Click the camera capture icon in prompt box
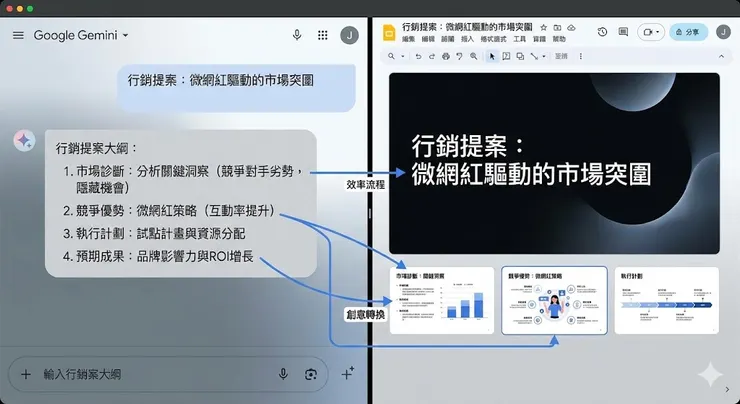740x404 pixels. click(x=311, y=375)
